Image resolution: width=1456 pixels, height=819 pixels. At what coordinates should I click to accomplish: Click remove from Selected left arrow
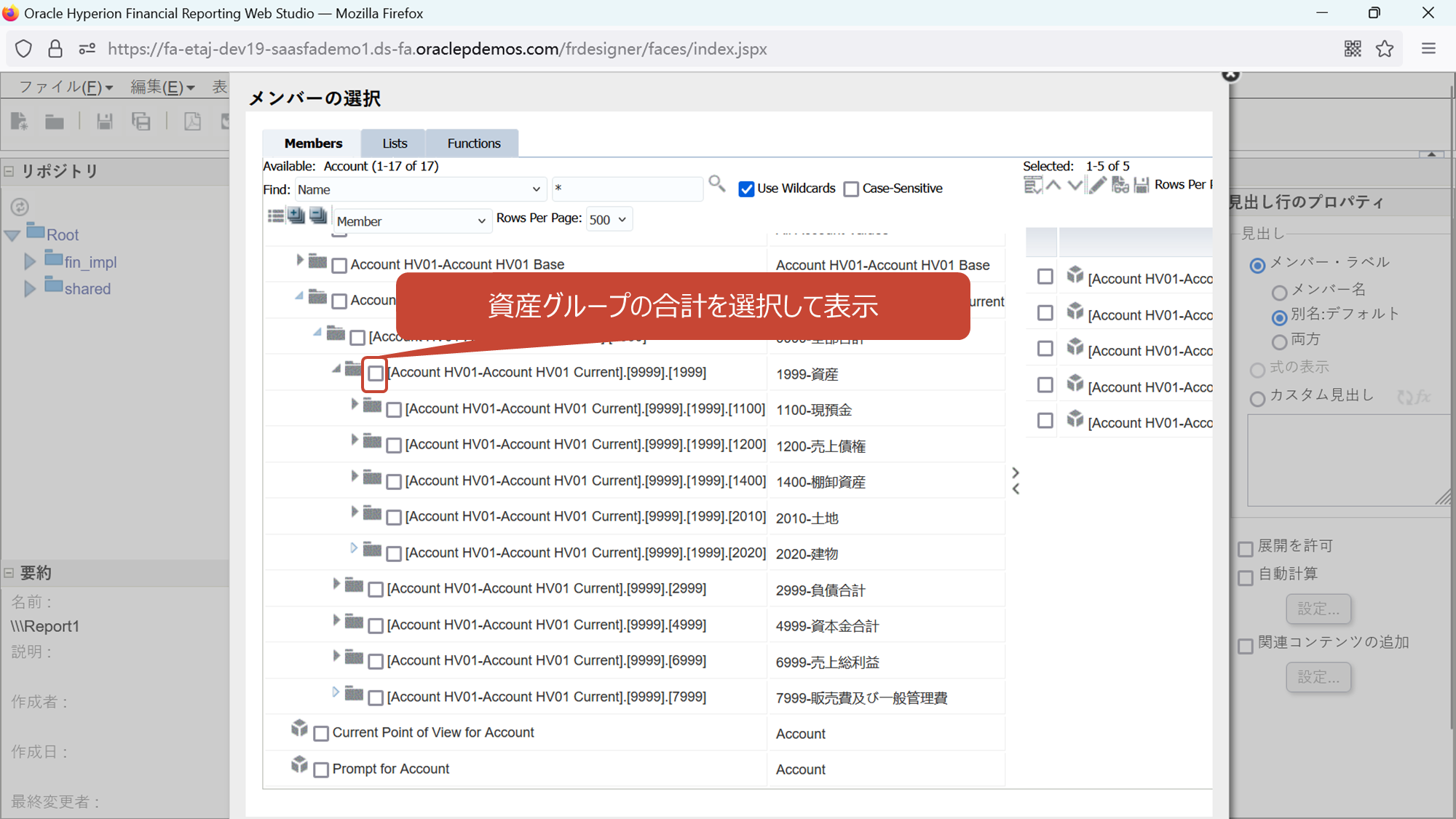[1016, 489]
